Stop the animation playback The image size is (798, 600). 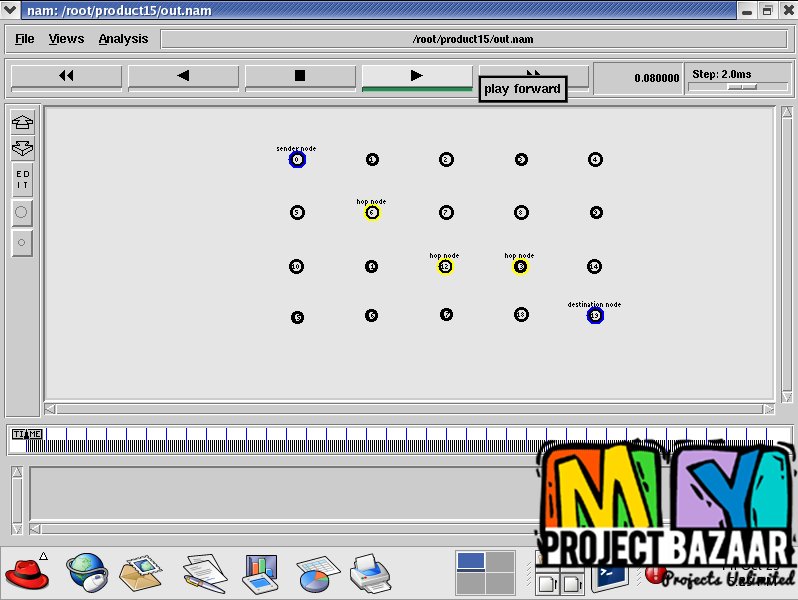pyautogui.click(x=300, y=76)
